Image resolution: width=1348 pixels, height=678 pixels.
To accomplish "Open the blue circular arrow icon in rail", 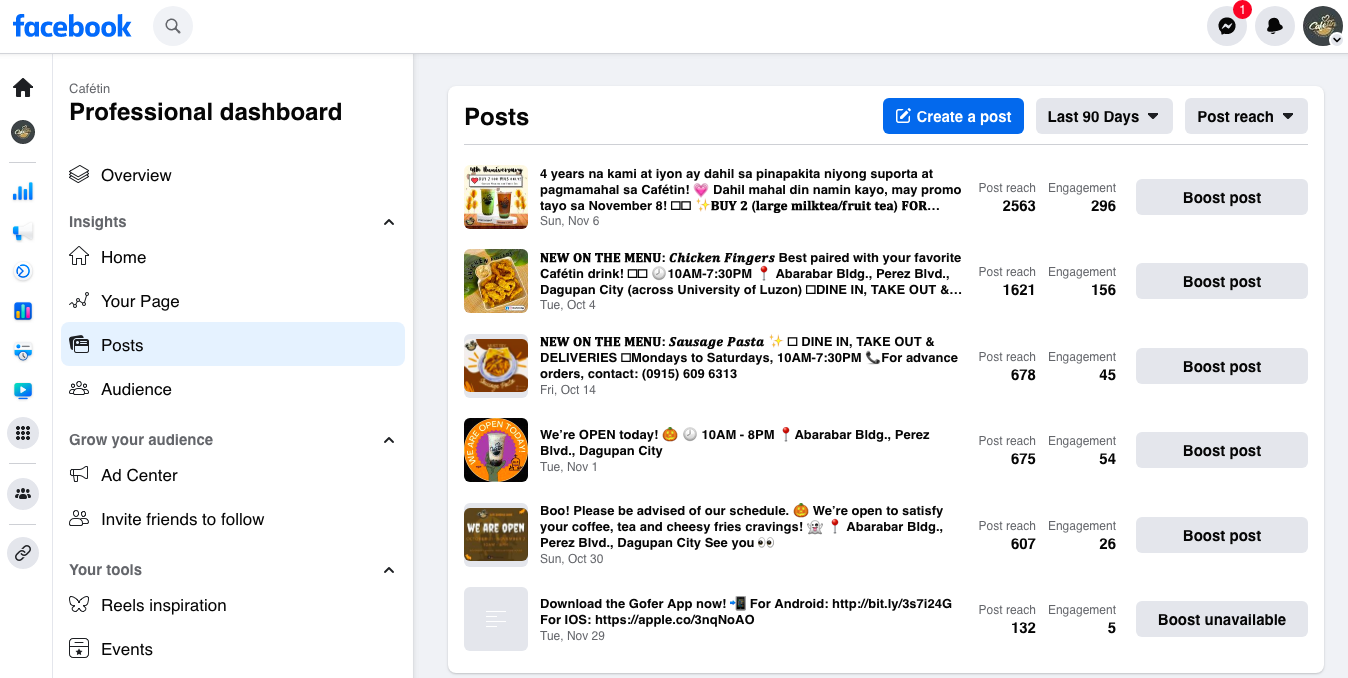I will click(23, 271).
